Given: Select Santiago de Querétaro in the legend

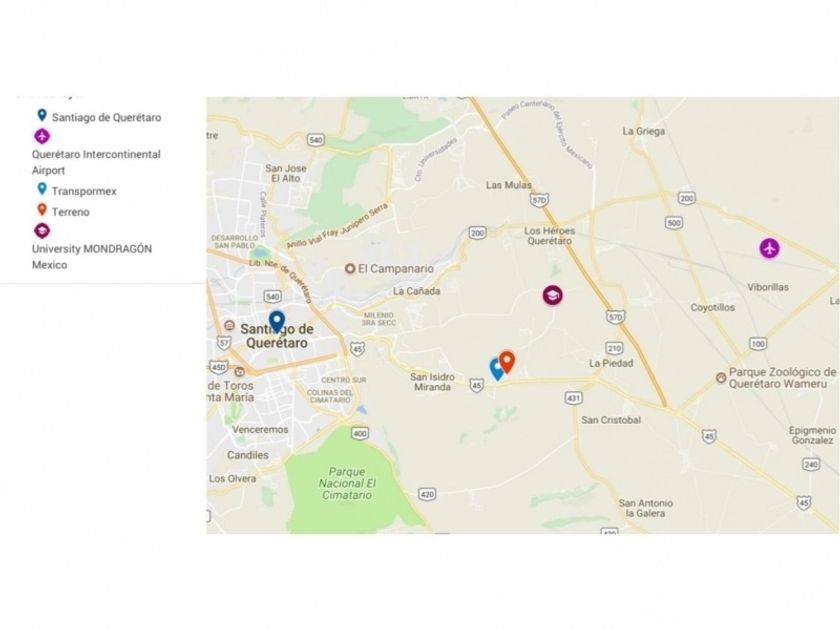Looking at the screenshot, I should click(107, 117).
